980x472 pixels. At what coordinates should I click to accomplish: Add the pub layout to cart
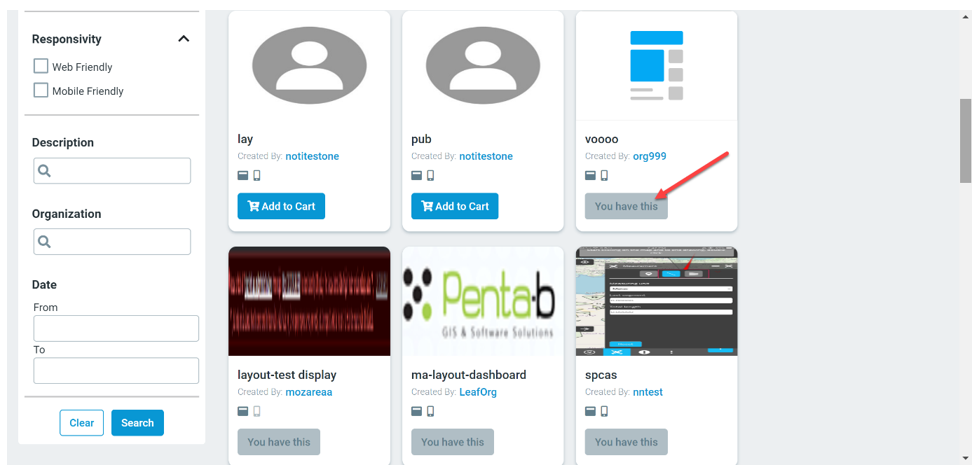tap(455, 206)
